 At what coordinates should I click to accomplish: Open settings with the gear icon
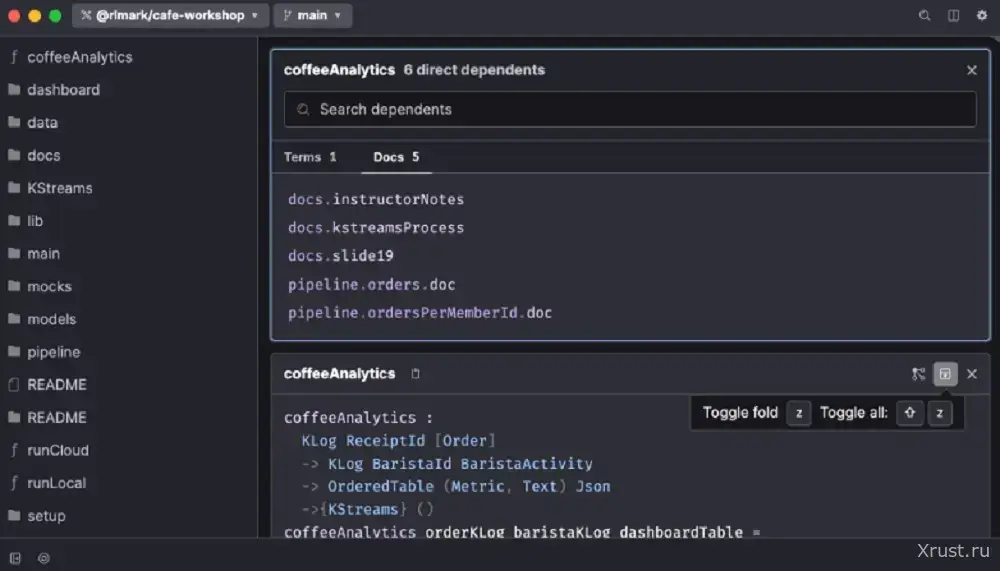pyautogui.click(x=981, y=16)
